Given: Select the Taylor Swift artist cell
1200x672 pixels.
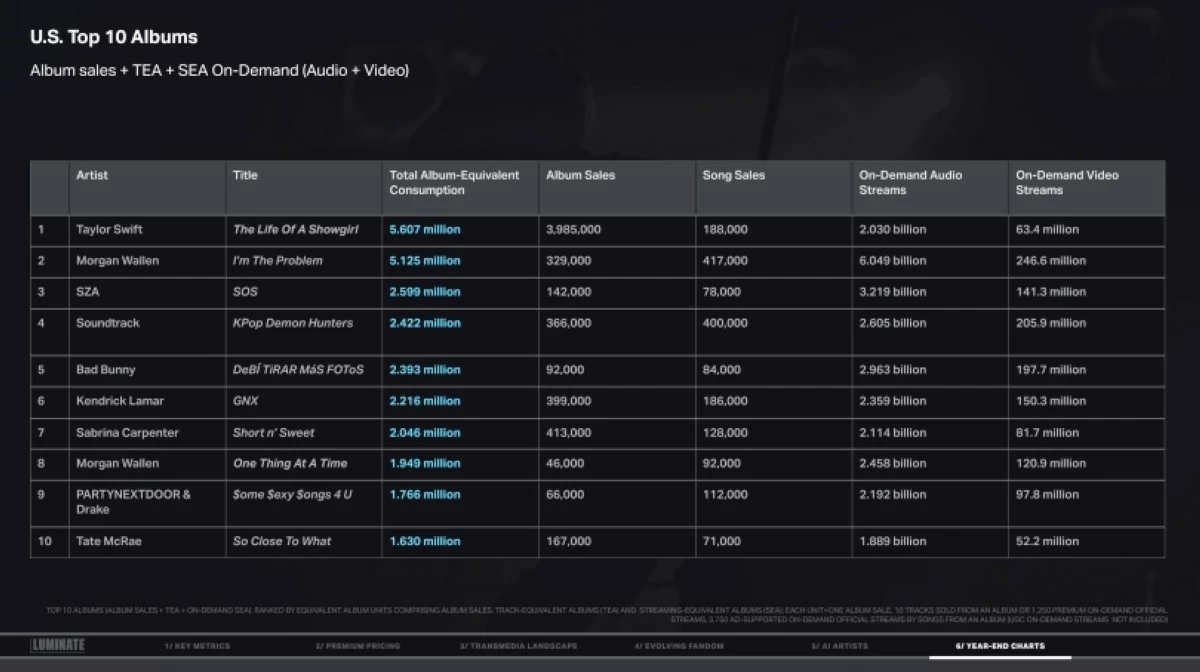Looking at the screenshot, I should (109, 229).
